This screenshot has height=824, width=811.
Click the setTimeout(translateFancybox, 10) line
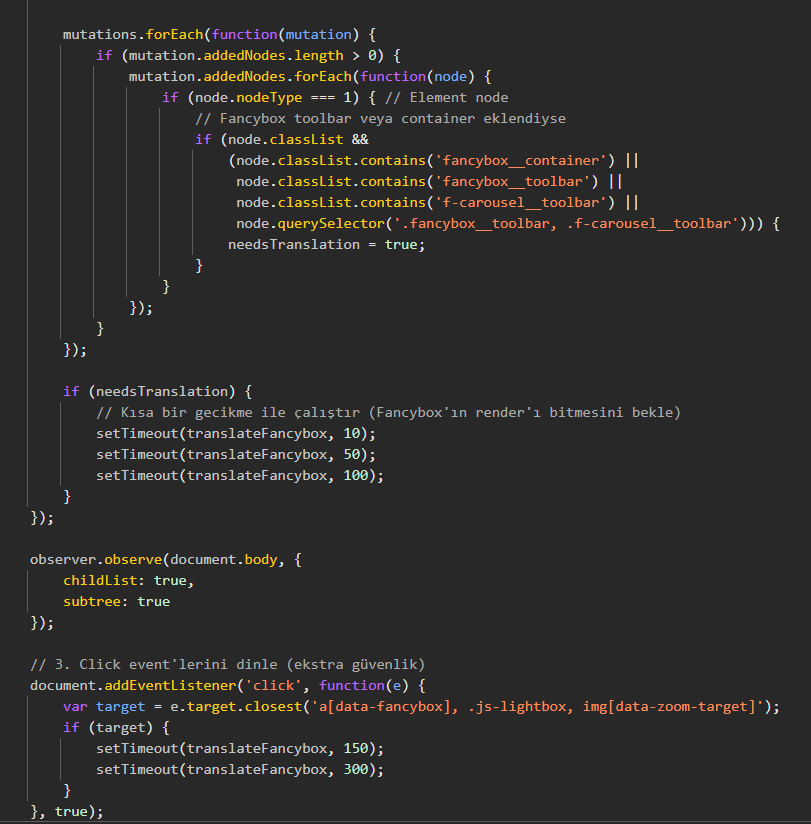(x=236, y=434)
